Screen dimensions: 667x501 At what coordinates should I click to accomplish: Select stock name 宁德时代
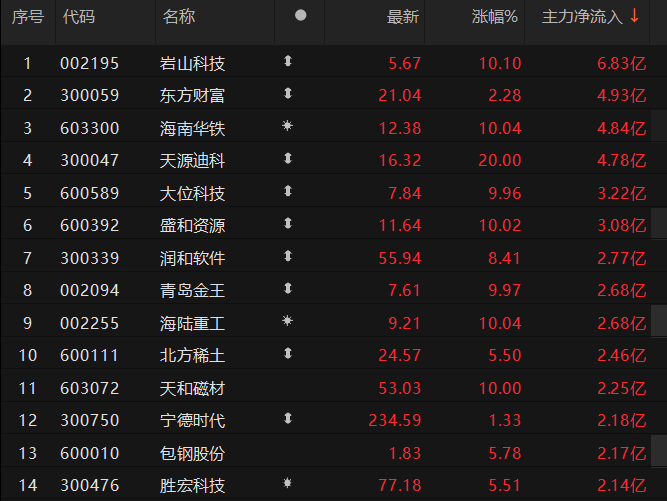[x=192, y=420]
